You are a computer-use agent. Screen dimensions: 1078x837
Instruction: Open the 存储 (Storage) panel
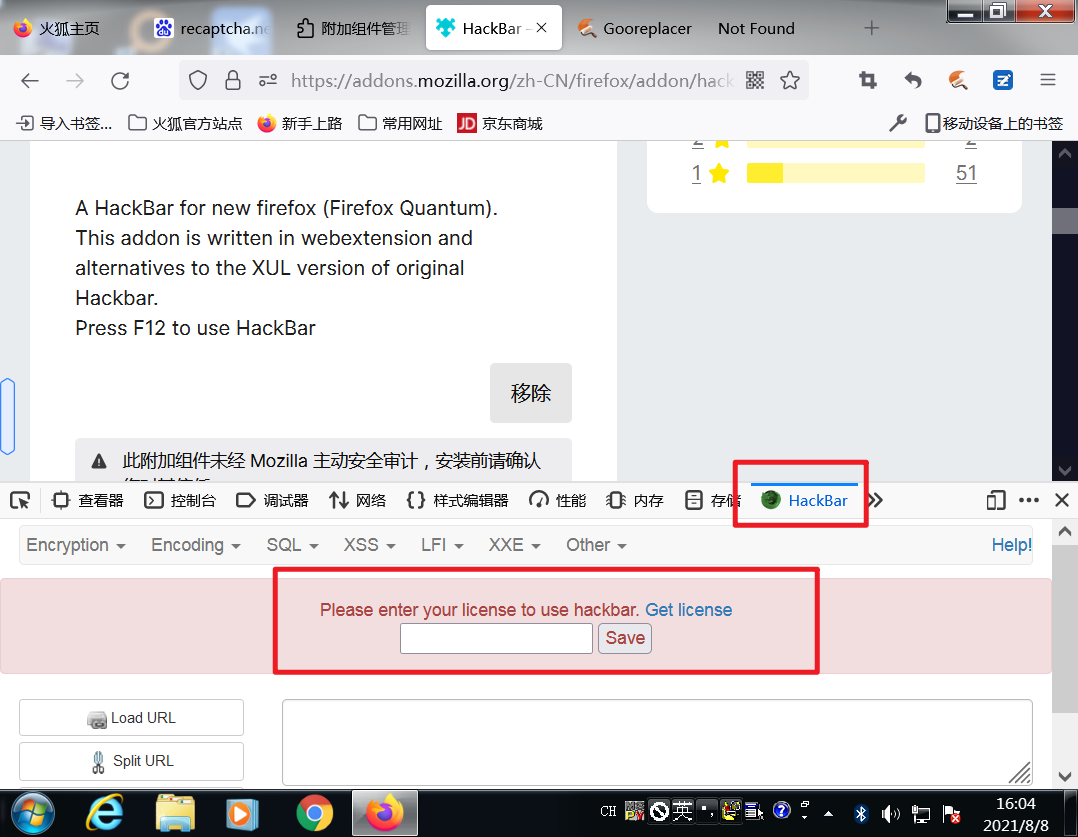point(722,500)
